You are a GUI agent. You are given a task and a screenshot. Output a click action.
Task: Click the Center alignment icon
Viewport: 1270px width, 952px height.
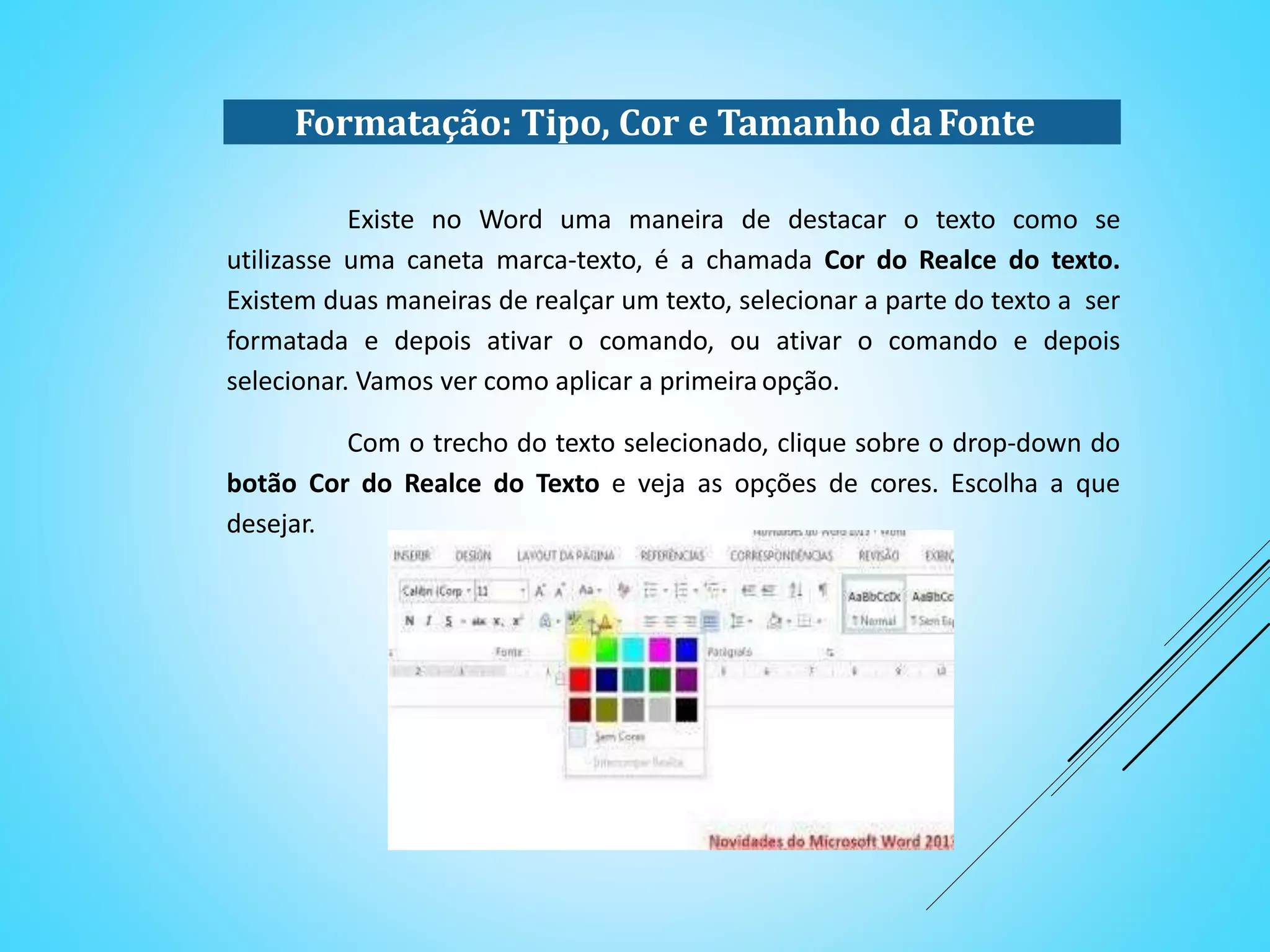tap(670, 621)
